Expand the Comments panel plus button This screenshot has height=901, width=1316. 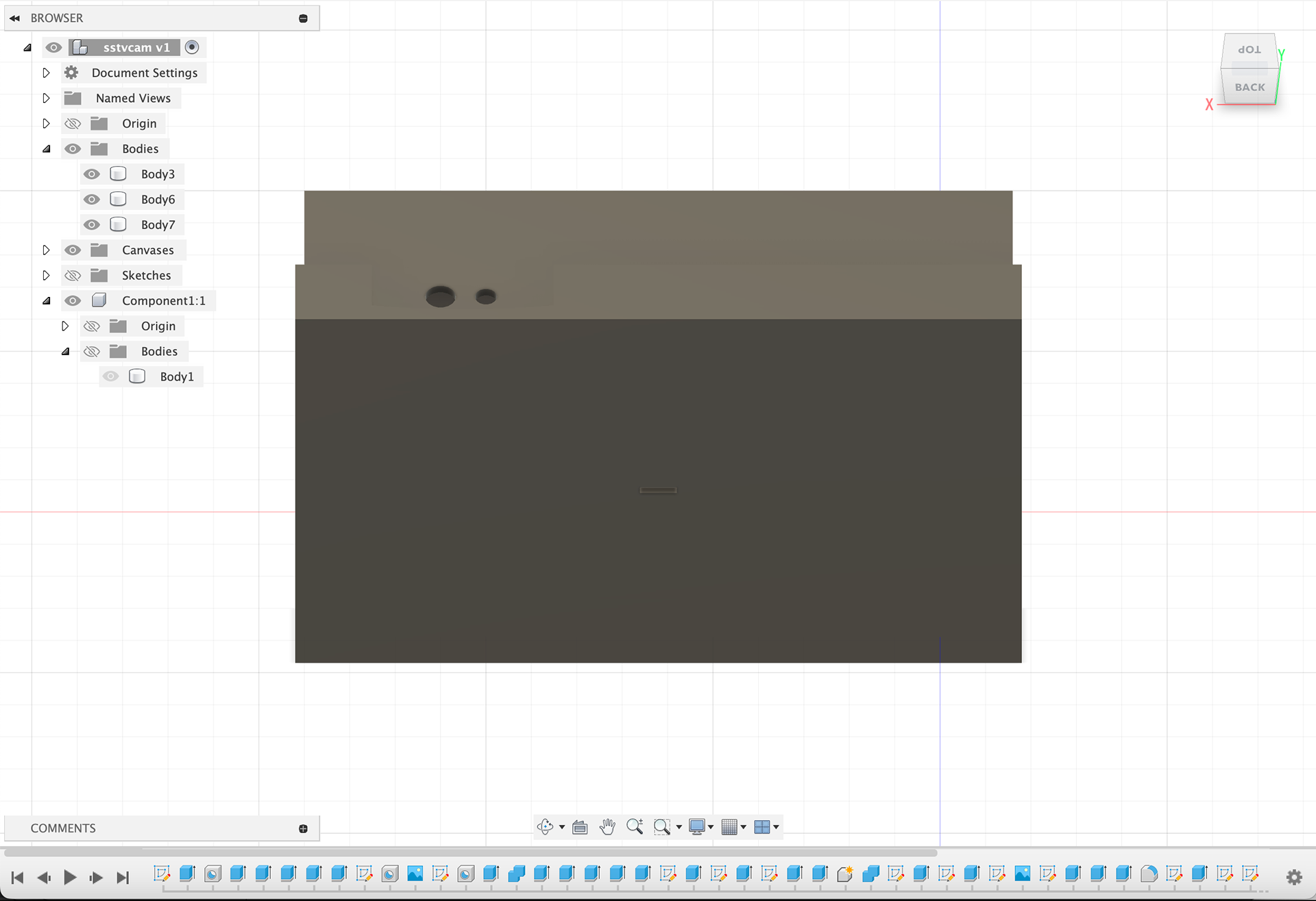click(x=303, y=828)
